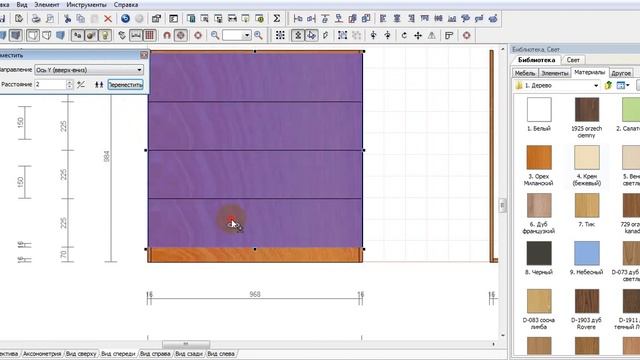Click the percent ruler icon beside distance
Viewport: 640px width, 360px height.
[x=81, y=84]
